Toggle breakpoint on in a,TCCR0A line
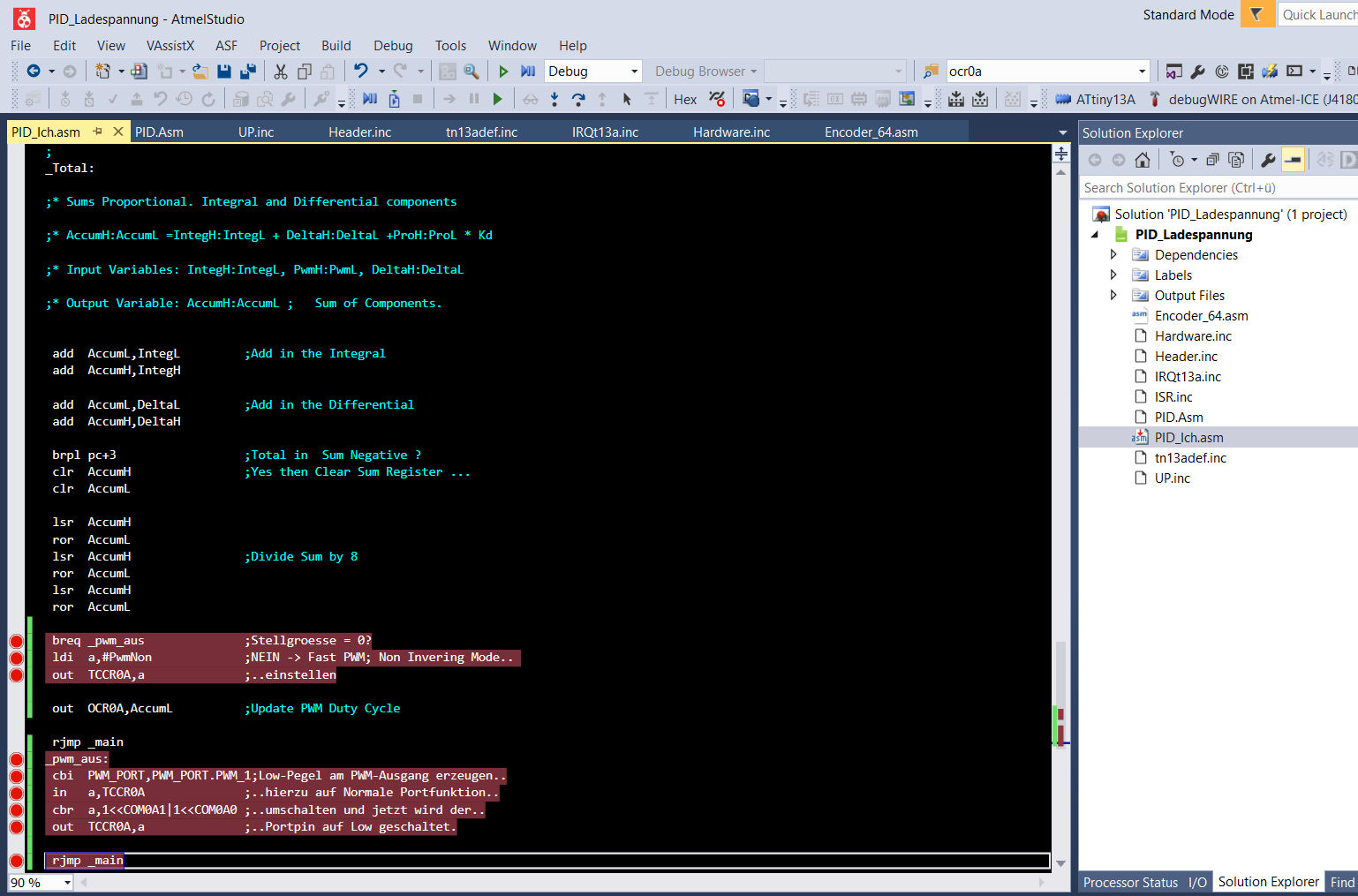Image resolution: width=1358 pixels, height=896 pixels. point(16,793)
